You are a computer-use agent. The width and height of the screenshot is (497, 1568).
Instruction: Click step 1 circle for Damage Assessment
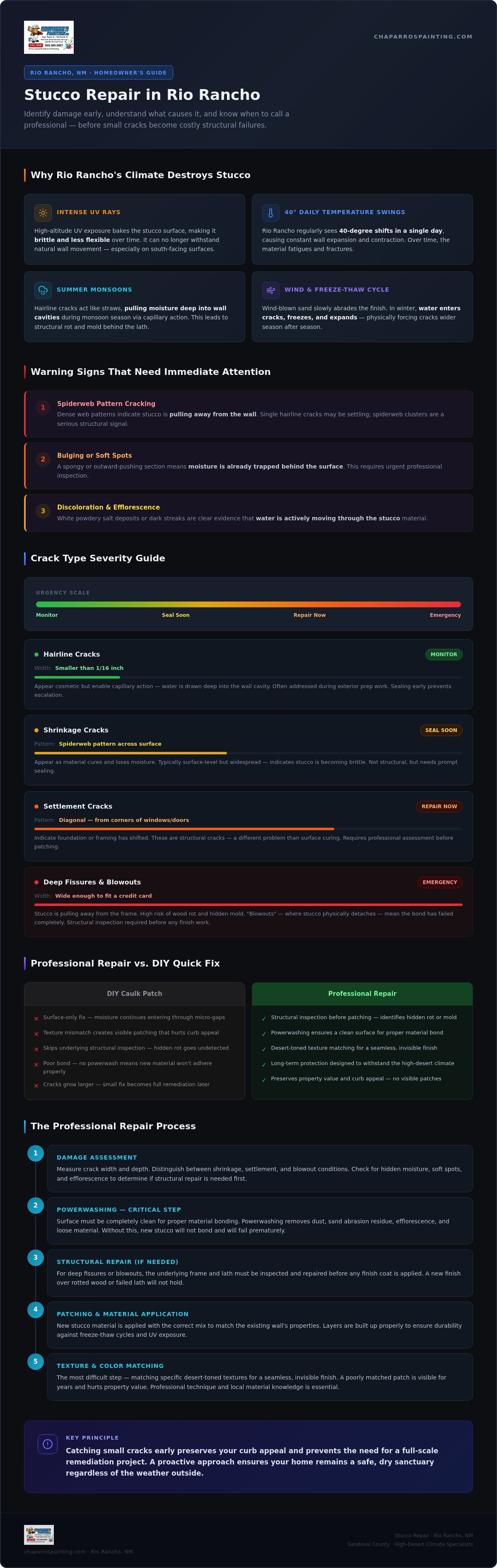click(35, 1153)
